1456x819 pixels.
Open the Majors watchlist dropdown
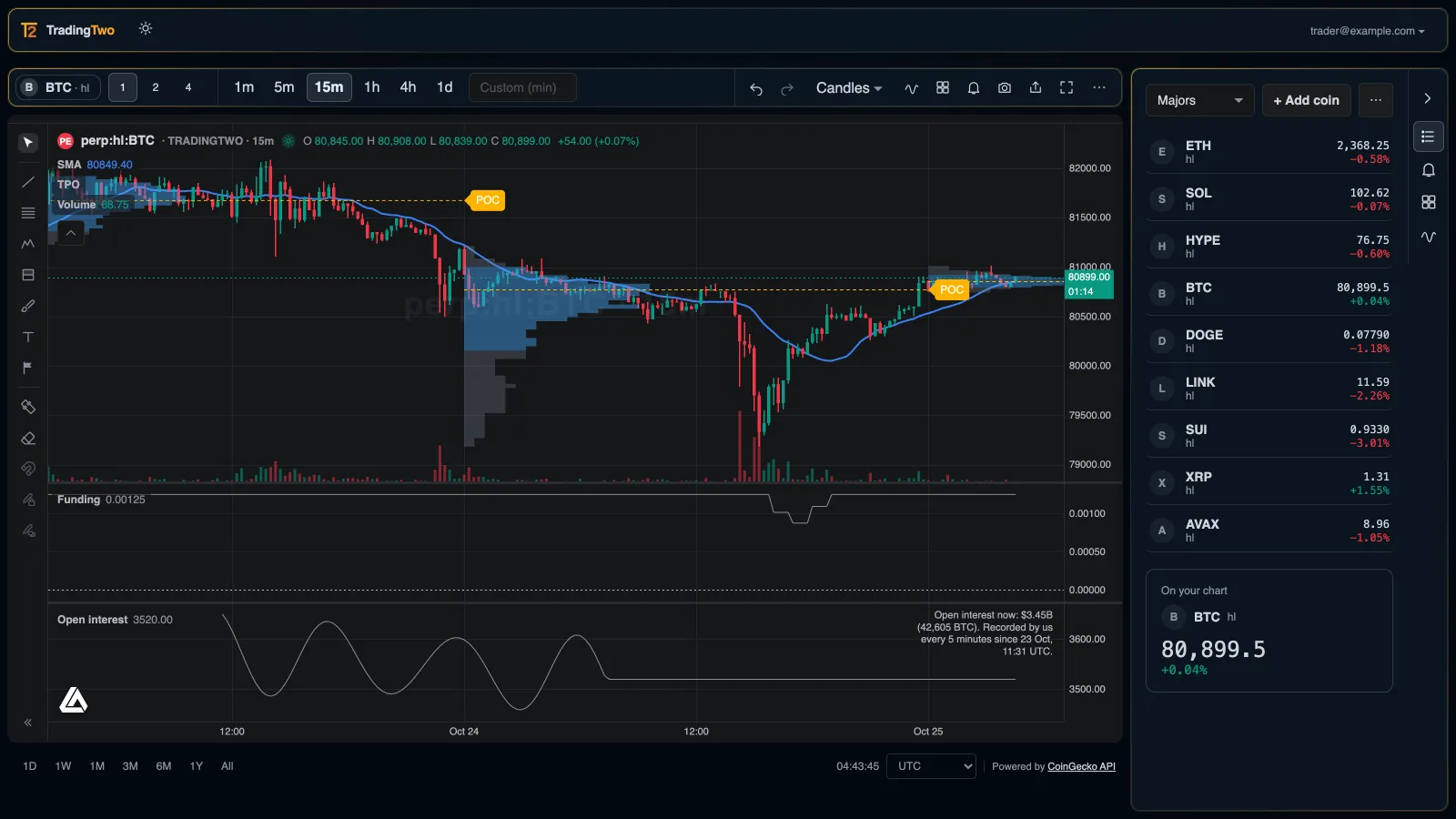pyautogui.click(x=1199, y=100)
